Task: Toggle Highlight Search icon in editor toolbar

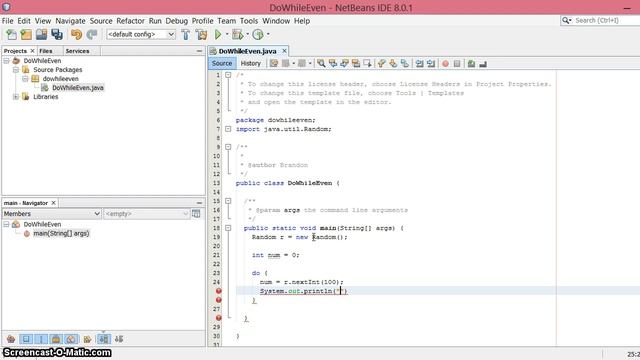Action: click(x=356, y=64)
